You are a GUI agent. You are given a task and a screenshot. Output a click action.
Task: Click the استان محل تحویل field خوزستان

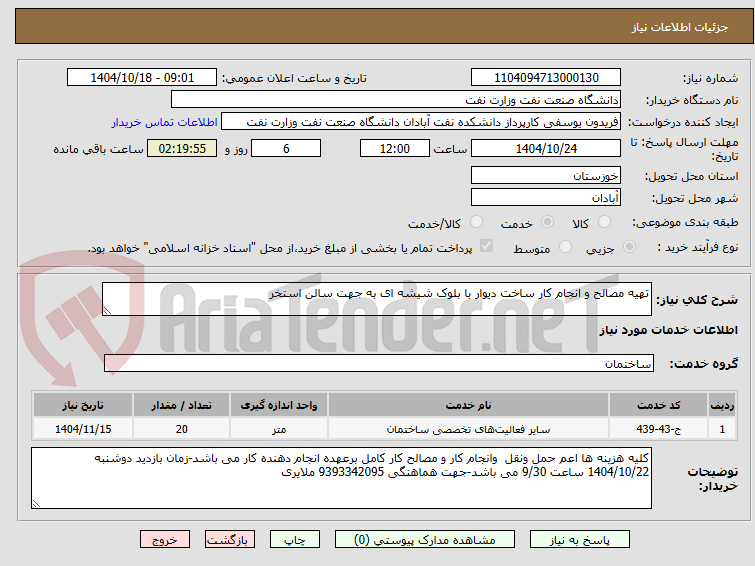click(546, 175)
